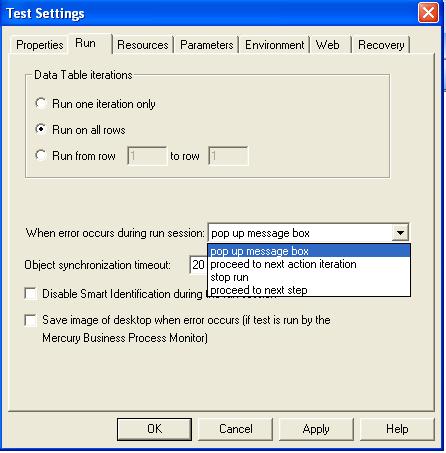Choose 'stop run' from the list
Screen dimensions: 446x453
pos(309,277)
